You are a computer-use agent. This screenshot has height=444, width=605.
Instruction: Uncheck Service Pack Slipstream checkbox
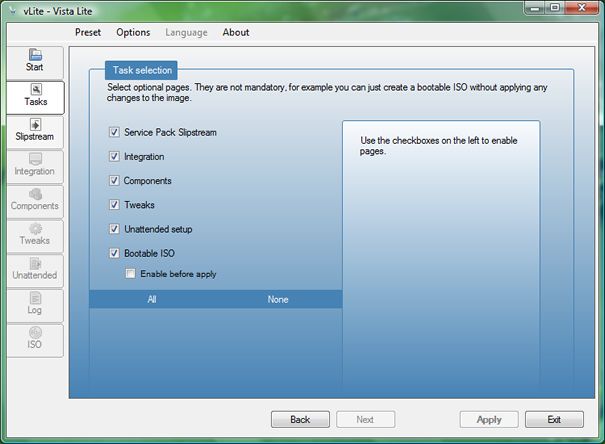(x=114, y=132)
